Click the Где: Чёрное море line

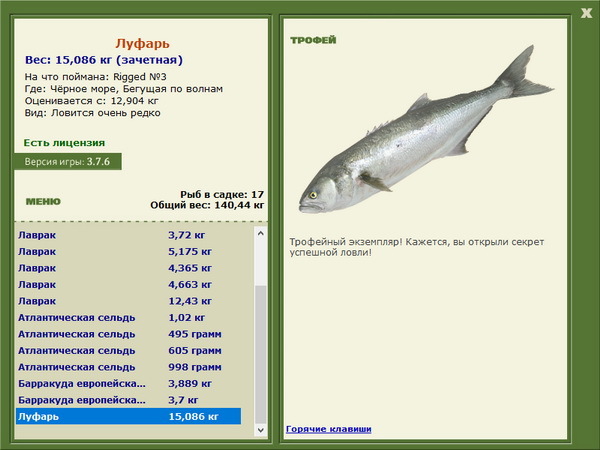click(124, 89)
